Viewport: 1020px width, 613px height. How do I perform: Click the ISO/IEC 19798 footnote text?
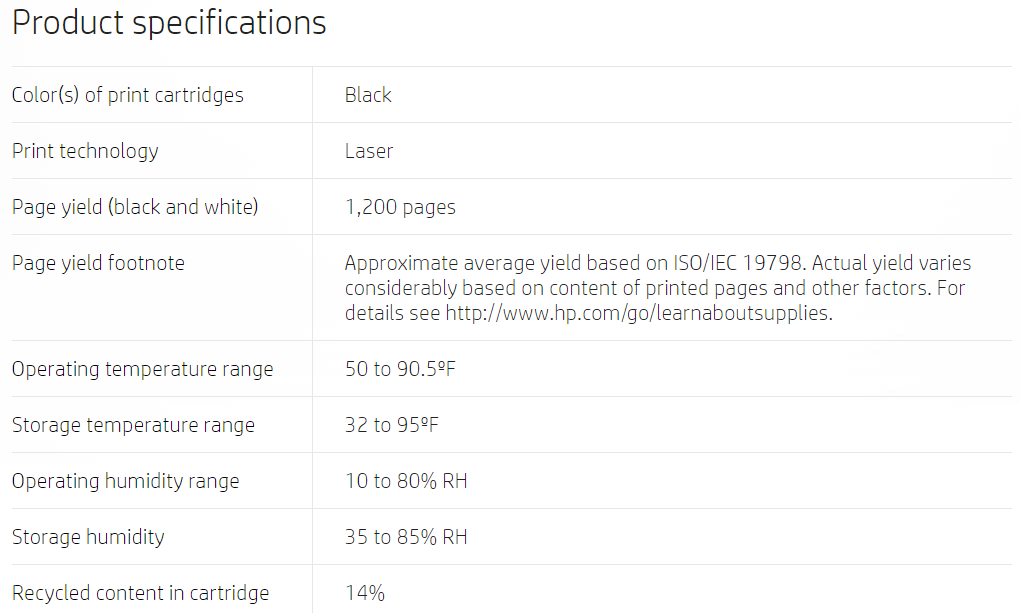pyautogui.click(x=739, y=263)
